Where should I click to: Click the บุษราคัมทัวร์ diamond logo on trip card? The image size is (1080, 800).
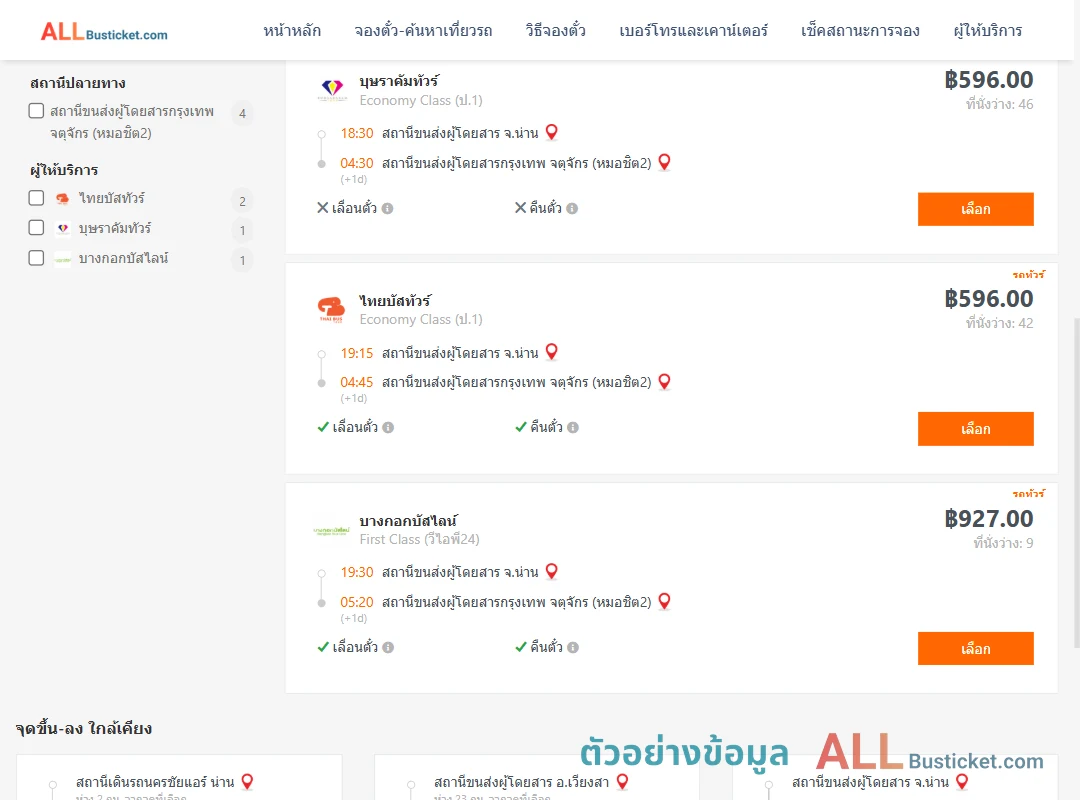point(332,90)
